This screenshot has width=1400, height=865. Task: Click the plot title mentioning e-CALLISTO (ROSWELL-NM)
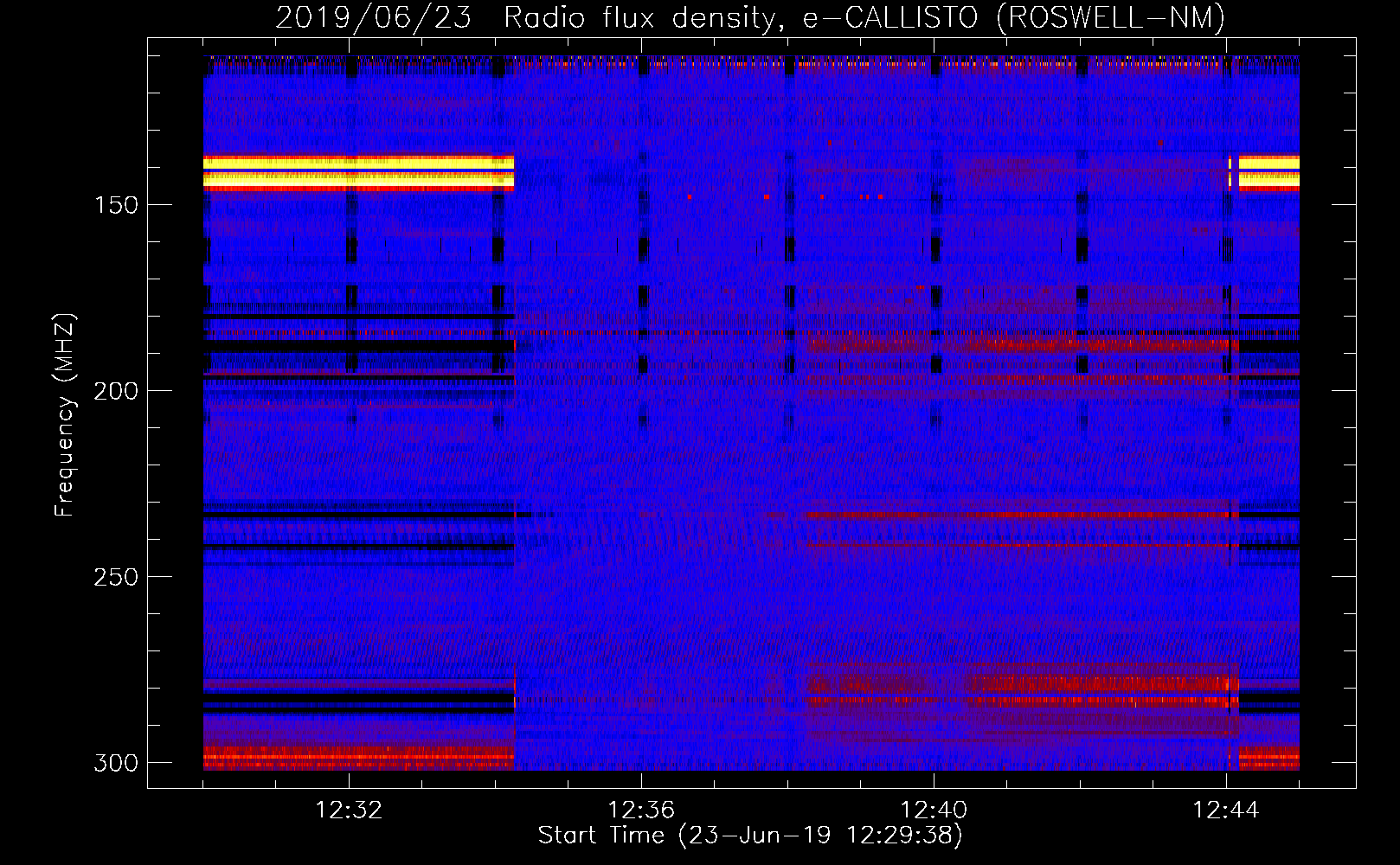[750, 18]
